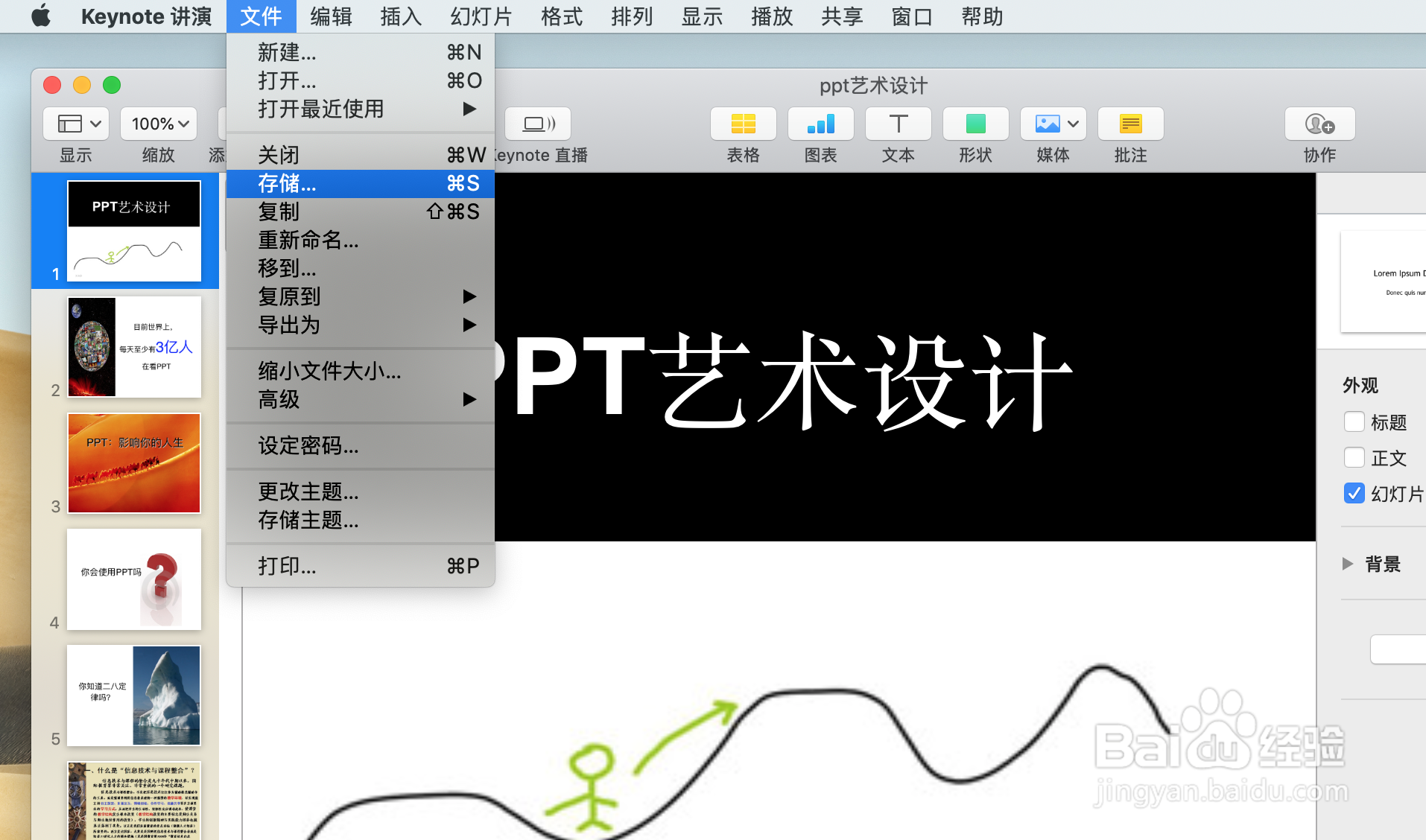Insert a shape with 形状 icon
Screen dimensions: 1426x840
click(975, 124)
